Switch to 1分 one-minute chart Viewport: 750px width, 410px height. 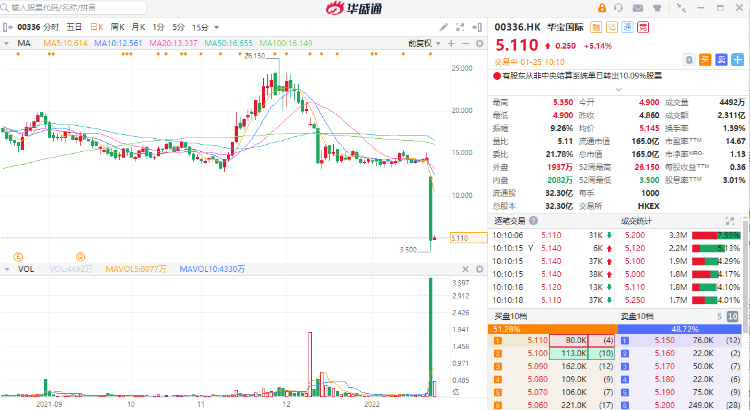point(159,27)
